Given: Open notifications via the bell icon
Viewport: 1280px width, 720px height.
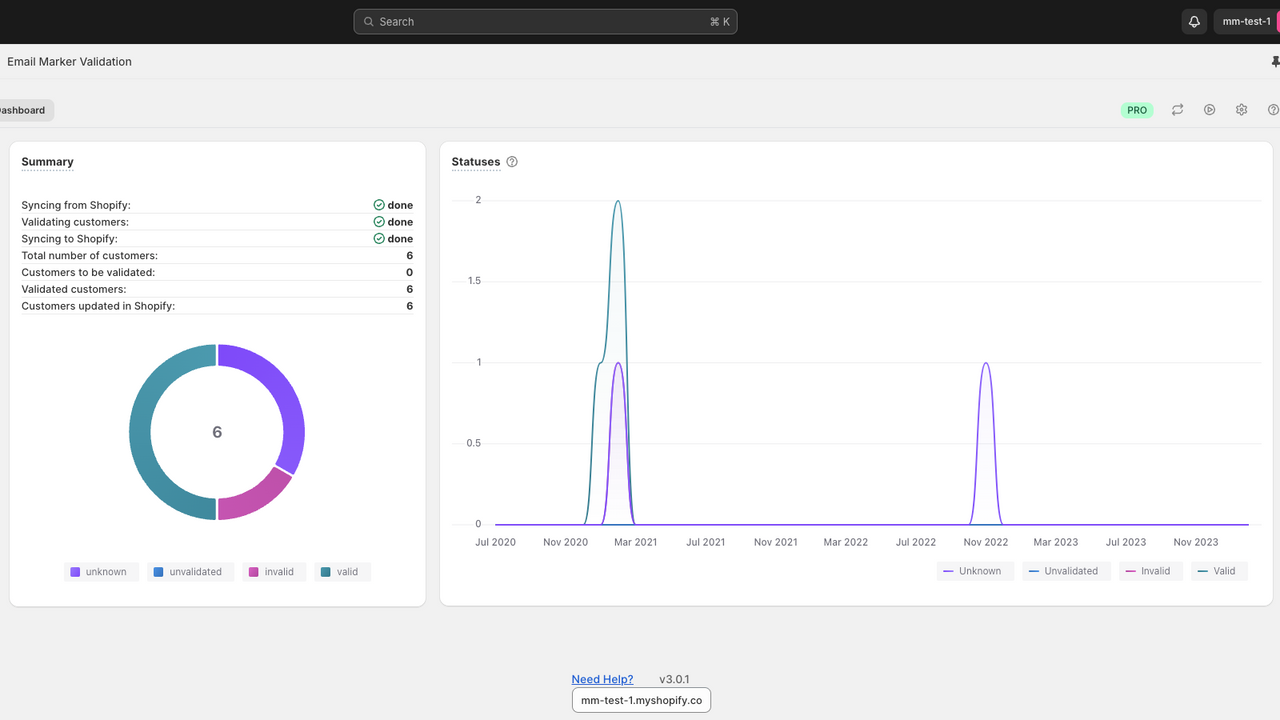Looking at the screenshot, I should click(x=1193, y=21).
